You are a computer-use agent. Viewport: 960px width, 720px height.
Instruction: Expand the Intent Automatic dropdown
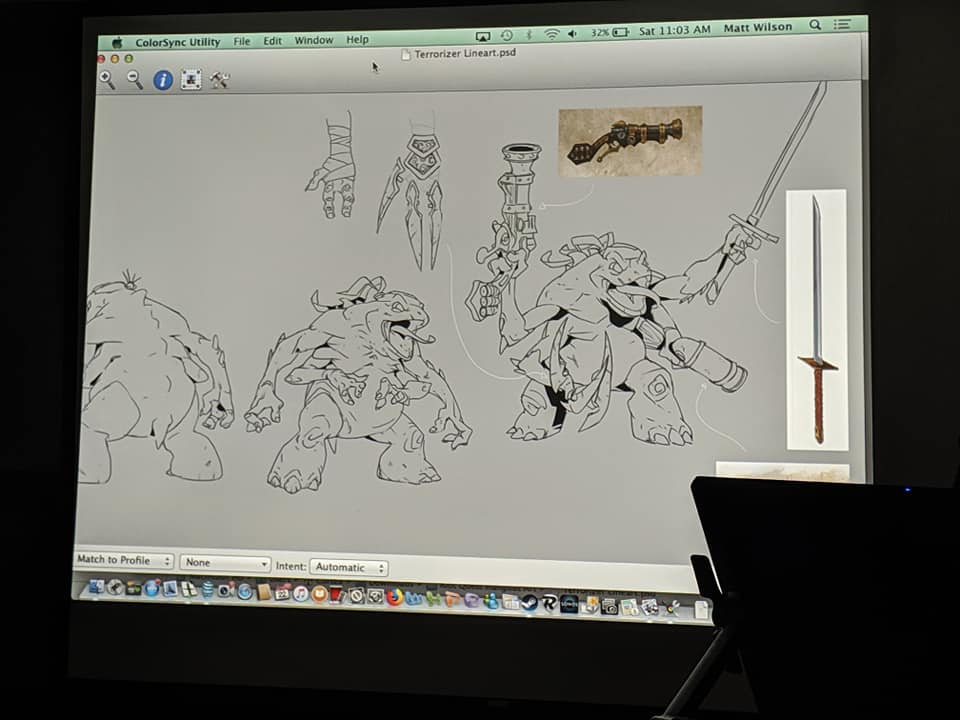pos(349,568)
